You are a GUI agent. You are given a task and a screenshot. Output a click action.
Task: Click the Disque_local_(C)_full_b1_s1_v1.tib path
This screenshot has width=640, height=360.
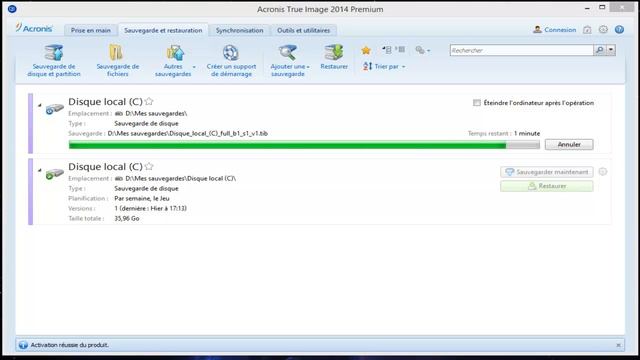[x=187, y=133]
